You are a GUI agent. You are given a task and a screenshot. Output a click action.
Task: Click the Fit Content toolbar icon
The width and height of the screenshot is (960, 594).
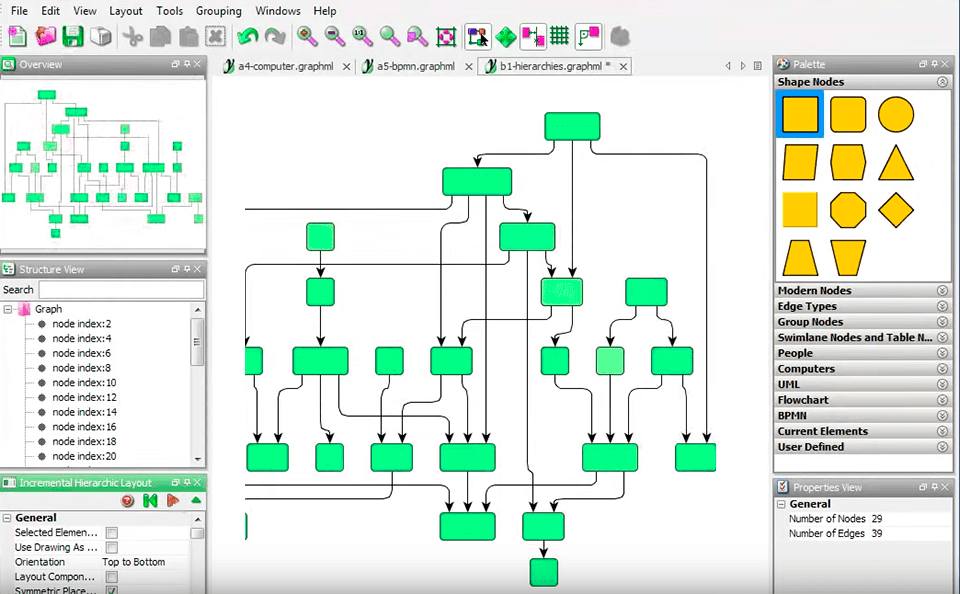(447, 37)
